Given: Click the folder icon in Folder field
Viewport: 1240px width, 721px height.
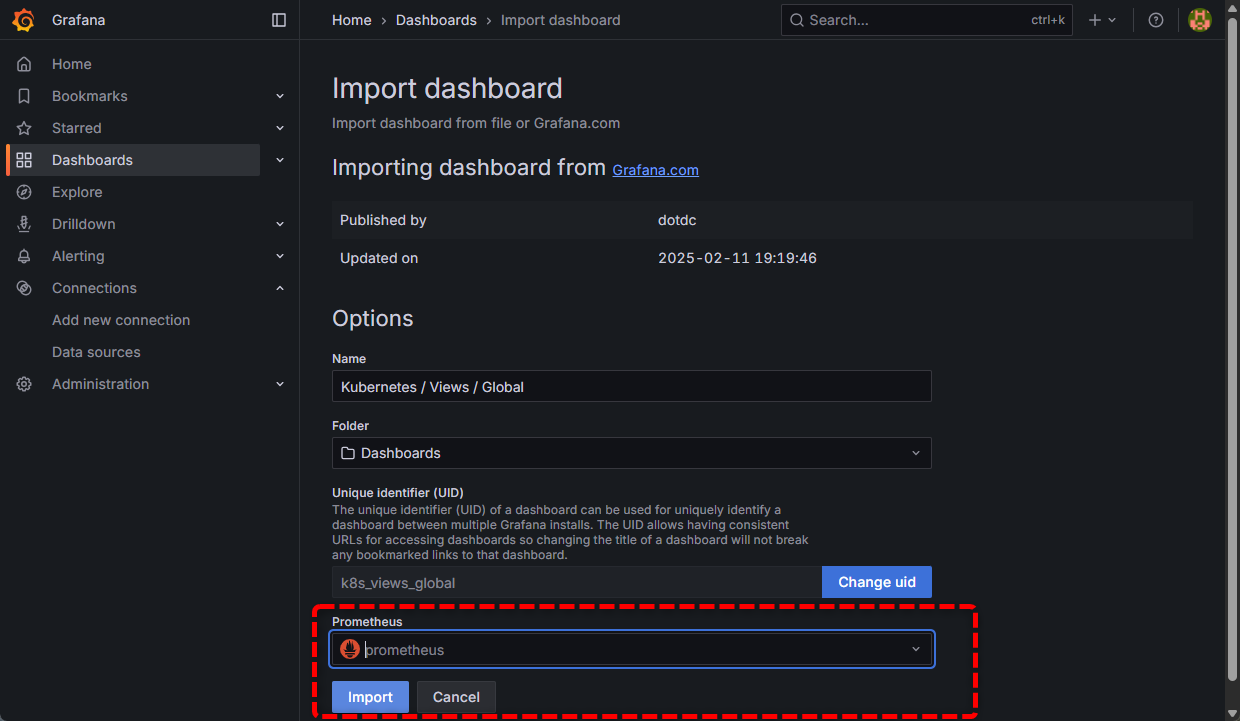Looking at the screenshot, I should (x=348, y=453).
